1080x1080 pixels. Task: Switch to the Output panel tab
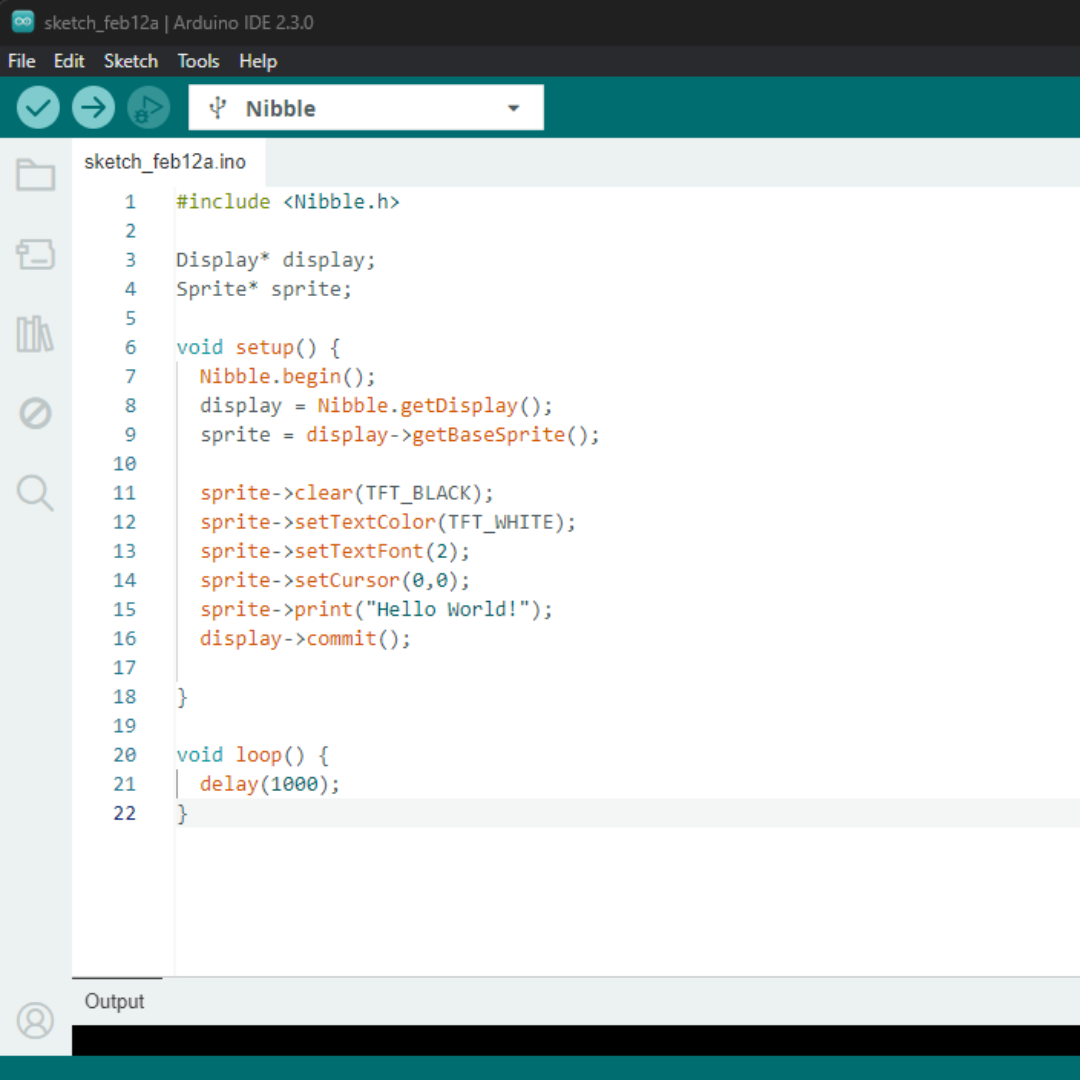[x=115, y=1001]
